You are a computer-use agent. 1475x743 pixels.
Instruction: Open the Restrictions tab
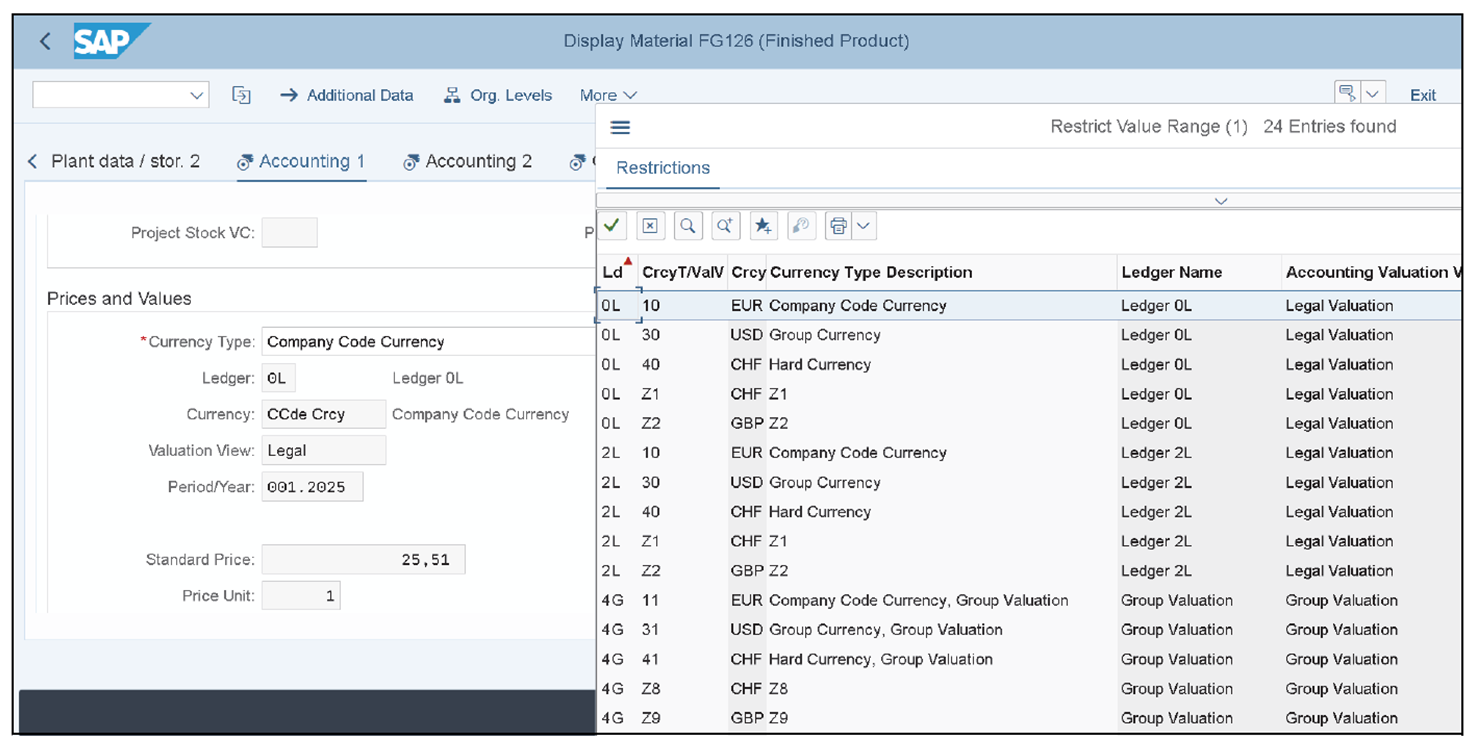(x=662, y=168)
